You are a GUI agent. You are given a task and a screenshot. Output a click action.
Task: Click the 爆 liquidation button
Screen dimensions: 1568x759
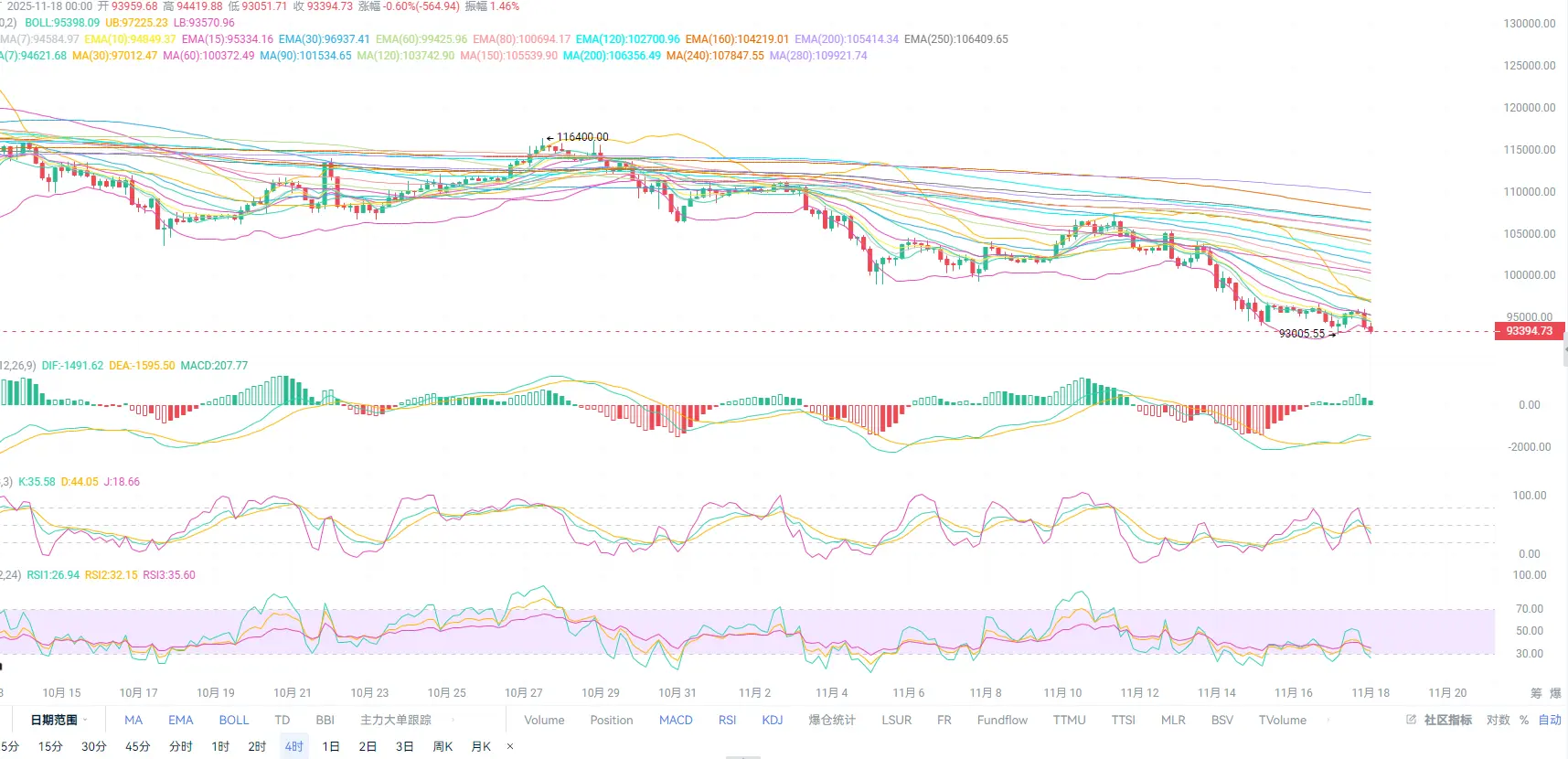point(1555,693)
